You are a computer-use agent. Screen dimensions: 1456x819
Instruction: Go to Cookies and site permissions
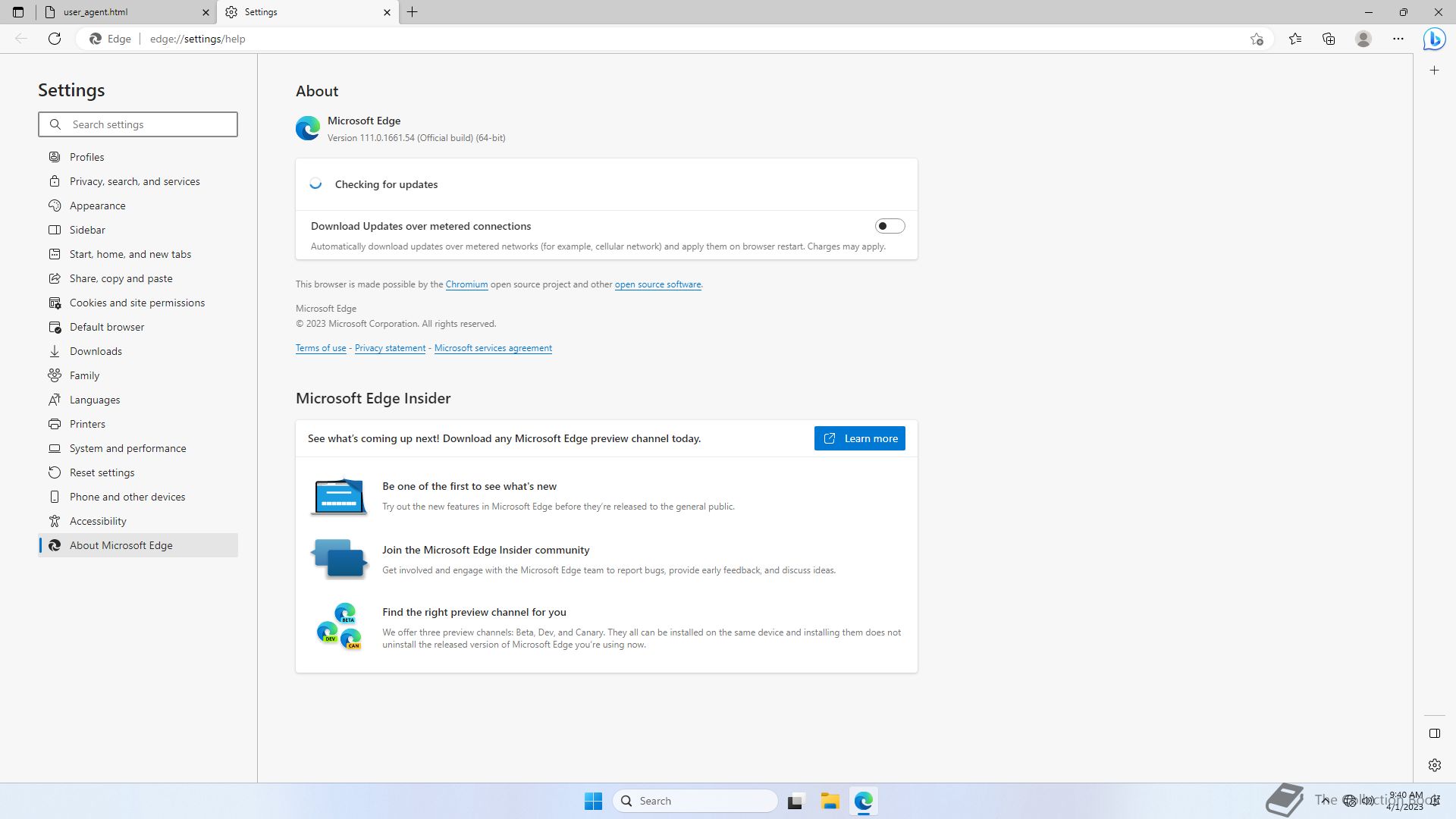click(138, 303)
